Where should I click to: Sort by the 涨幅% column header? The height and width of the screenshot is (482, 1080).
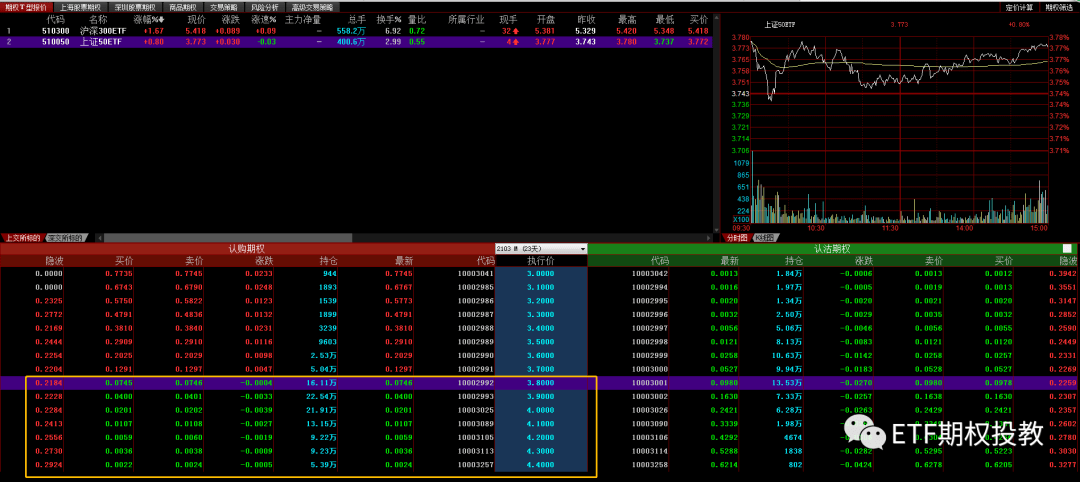pos(149,19)
